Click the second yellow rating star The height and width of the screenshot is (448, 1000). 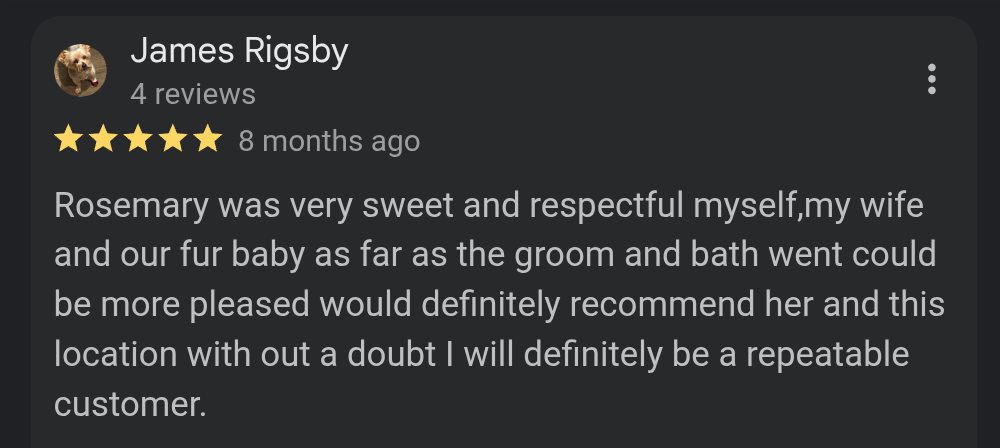[x=102, y=140]
